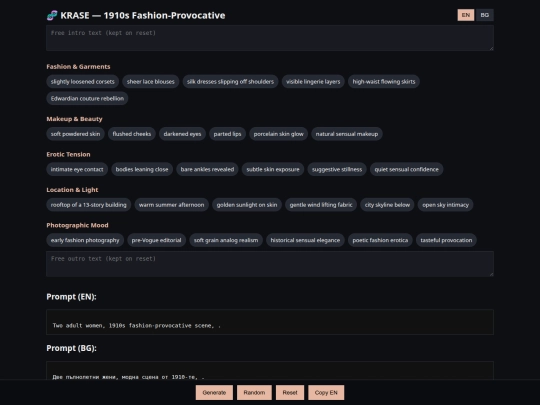Select 'darkened eyes' chip
The width and height of the screenshot is (540, 405).
coord(182,134)
